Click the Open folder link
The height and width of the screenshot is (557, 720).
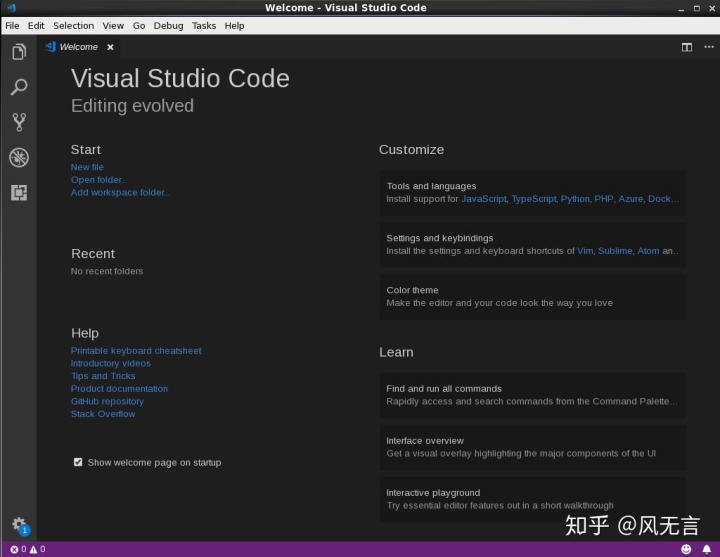tap(99, 180)
